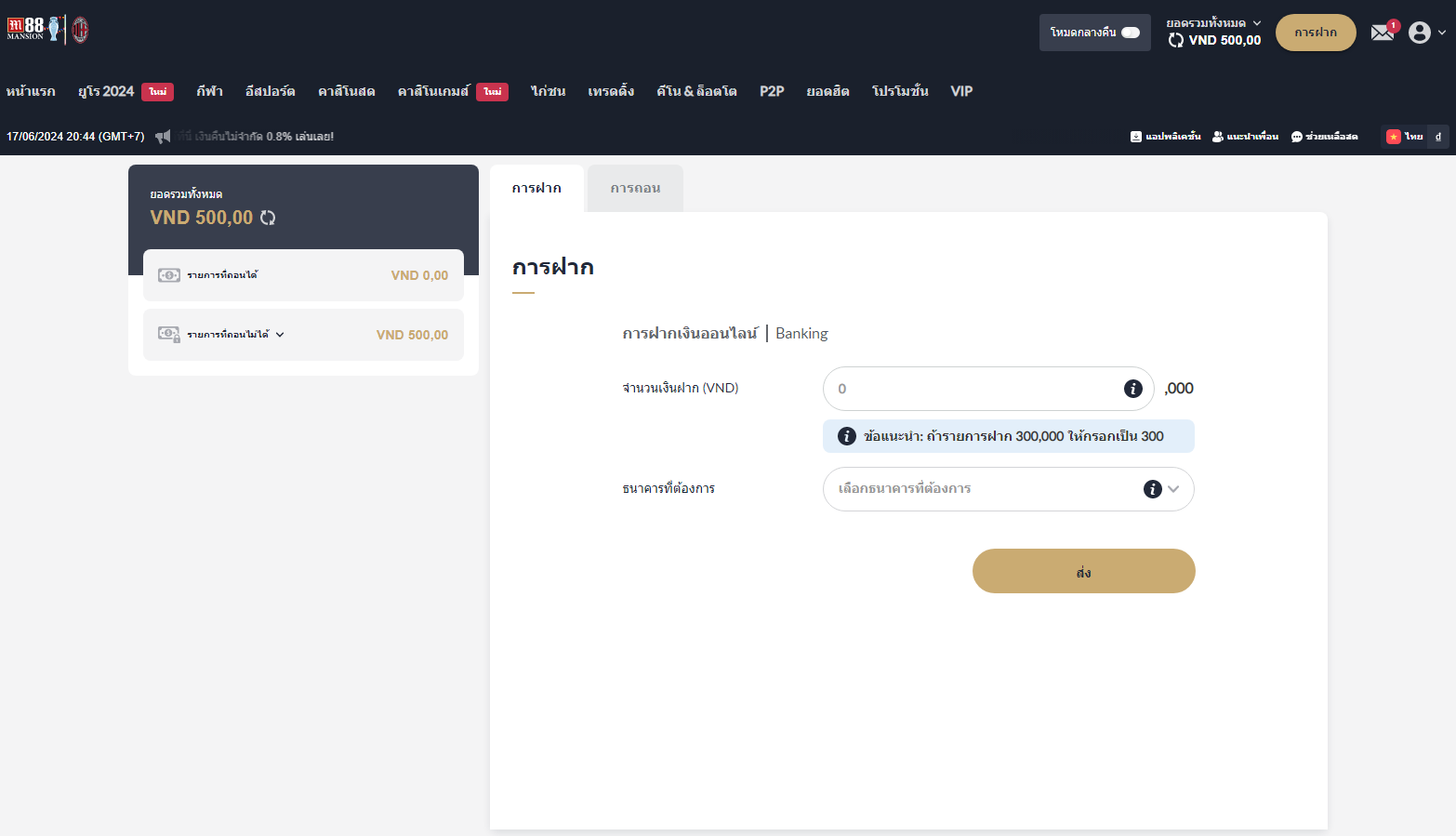Refresh balance in the header bar
The width and height of the screenshot is (1456, 836).
1176,40
